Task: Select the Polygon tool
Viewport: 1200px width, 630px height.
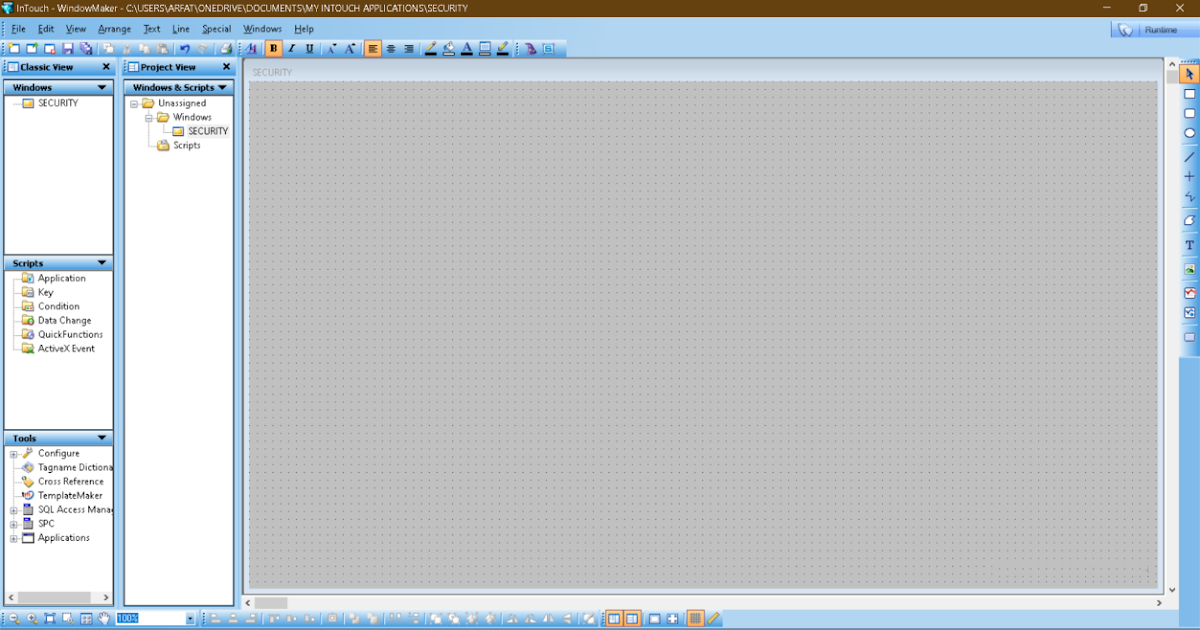Action: tap(1189, 221)
